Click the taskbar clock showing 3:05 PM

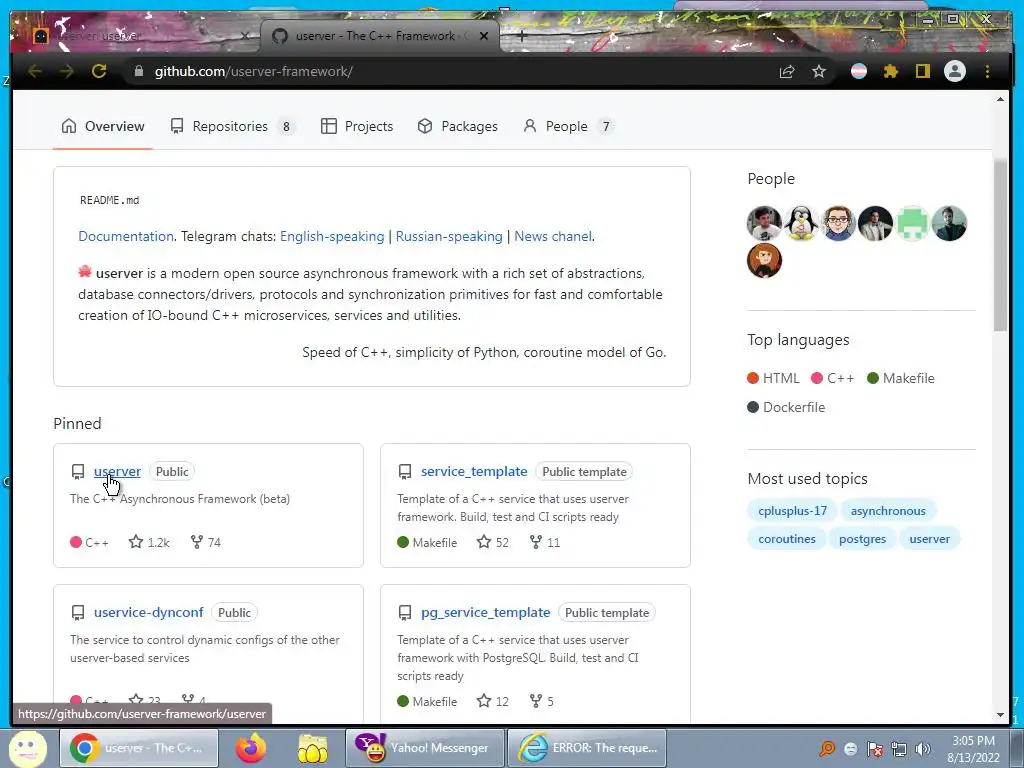point(974,749)
